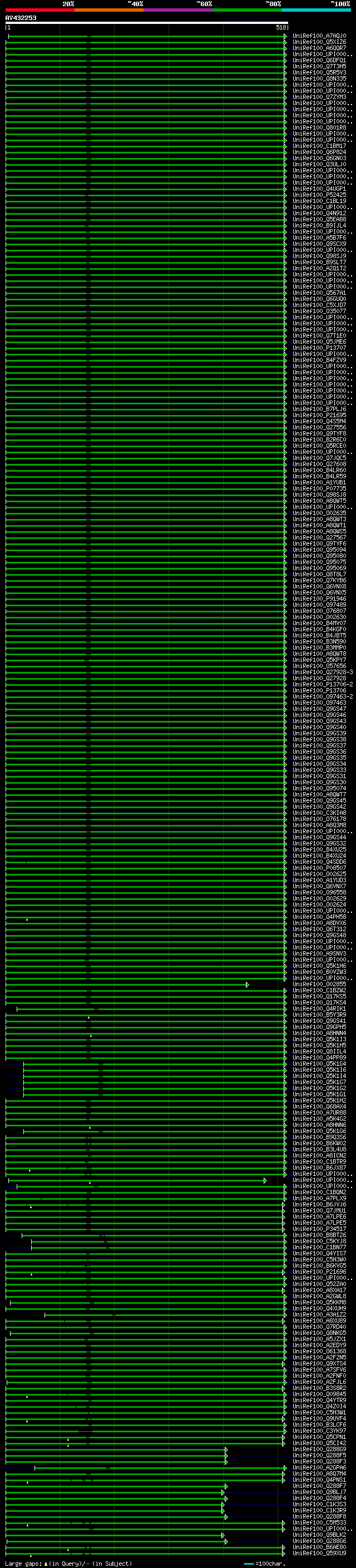Click the UniRef100_Q09845 label
The width and height of the screenshot is (356, 1568).
pyautogui.click(x=319, y=1394)
